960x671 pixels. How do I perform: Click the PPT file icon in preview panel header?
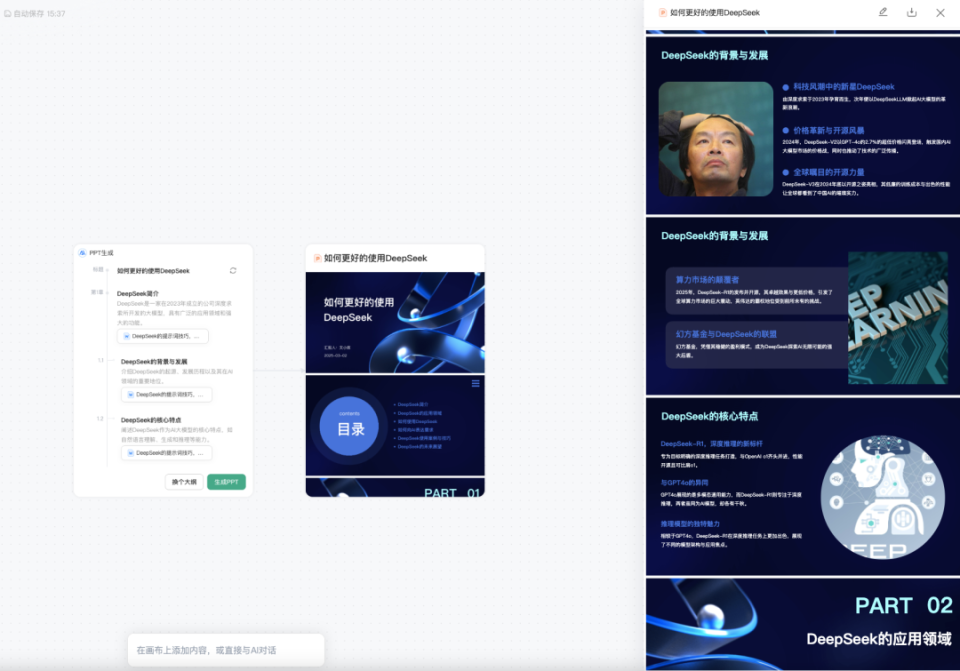tap(662, 13)
